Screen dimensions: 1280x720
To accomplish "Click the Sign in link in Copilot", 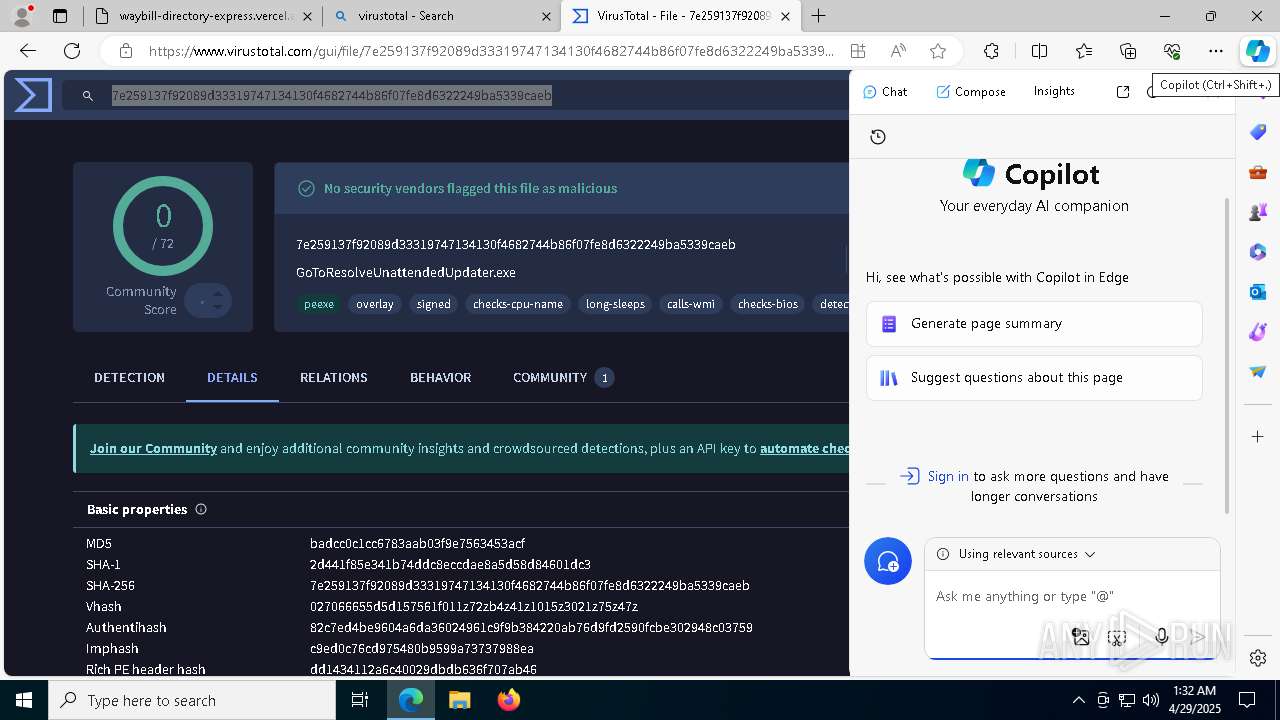I will pos(948,476).
